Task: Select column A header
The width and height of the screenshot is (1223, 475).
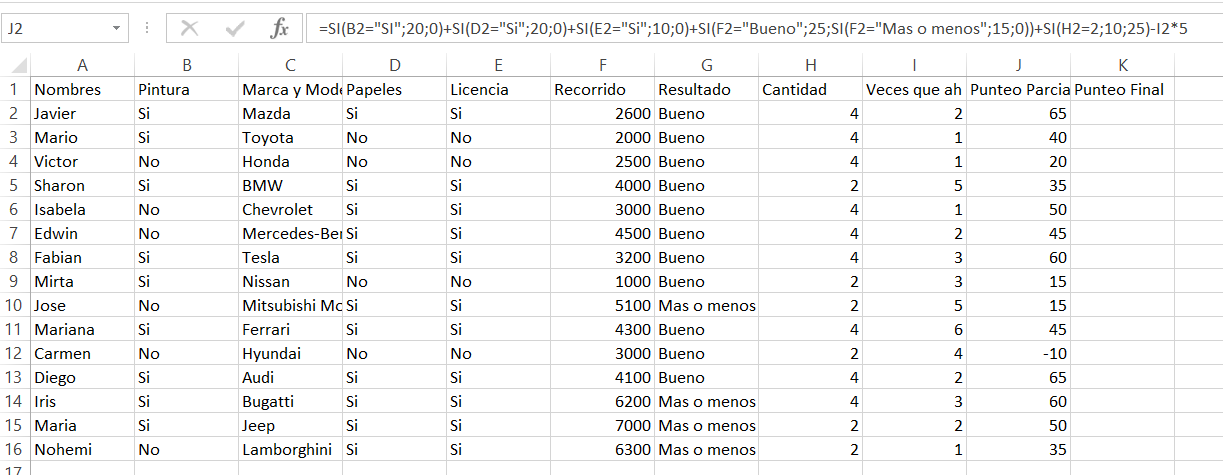Action: pos(82,66)
